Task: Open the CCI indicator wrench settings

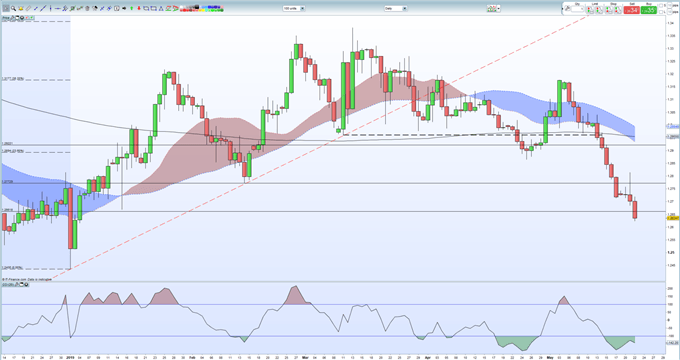Action: 16,285
